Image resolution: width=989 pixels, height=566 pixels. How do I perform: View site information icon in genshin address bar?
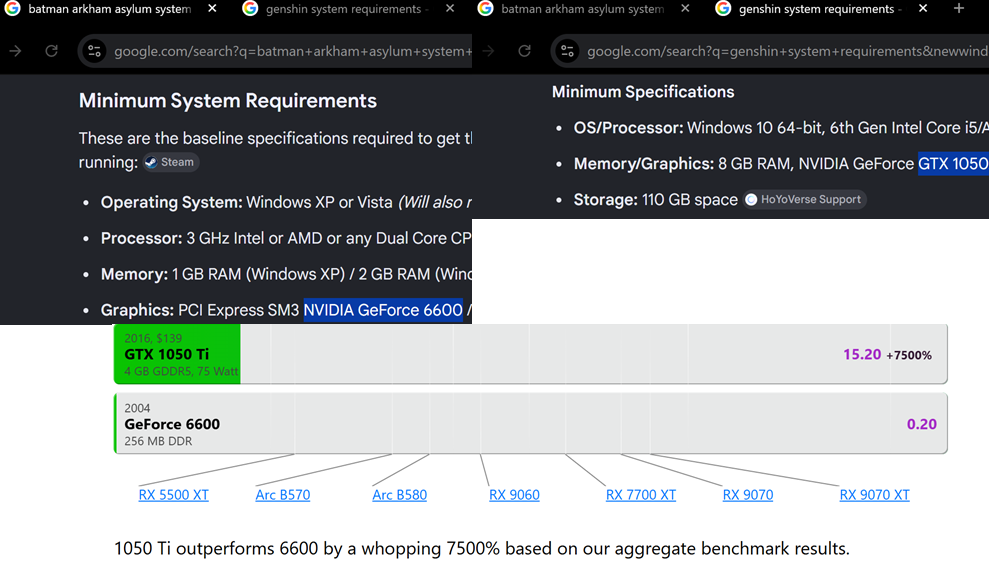tap(568, 51)
